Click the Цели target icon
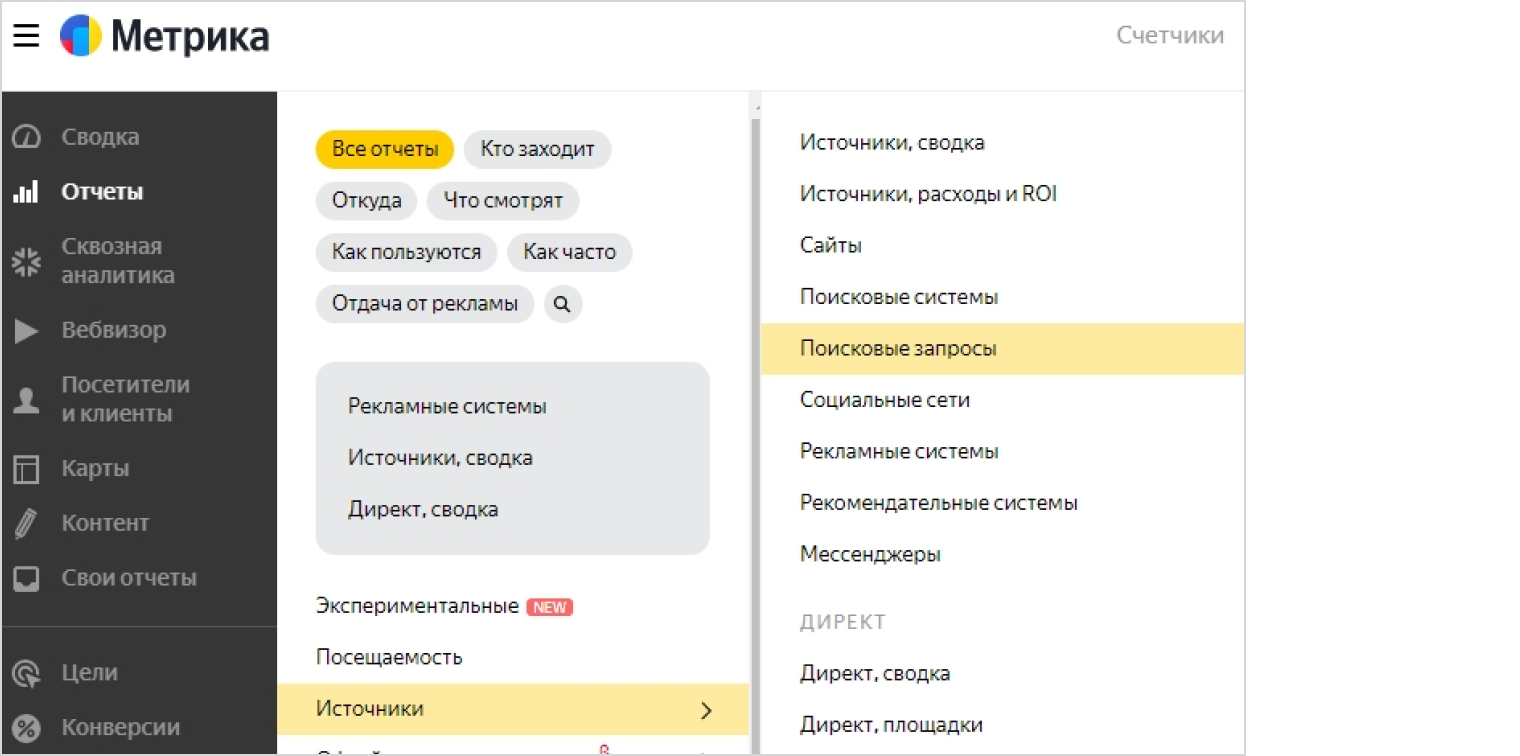Image resolution: width=1520 pixels, height=756 pixels. point(26,673)
